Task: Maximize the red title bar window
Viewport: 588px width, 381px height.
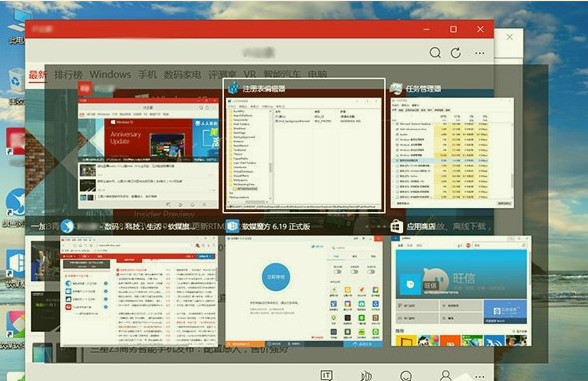Action: click(453, 29)
